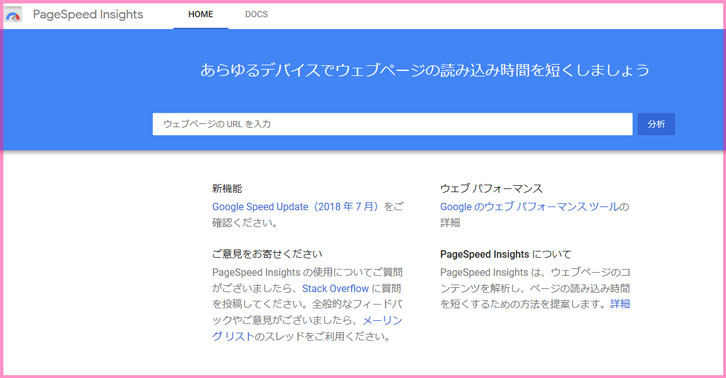Open the Google Speed Update（2018 年 7 月）link
The height and width of the screenshot is (378, 726).
(x=298, y=207)
